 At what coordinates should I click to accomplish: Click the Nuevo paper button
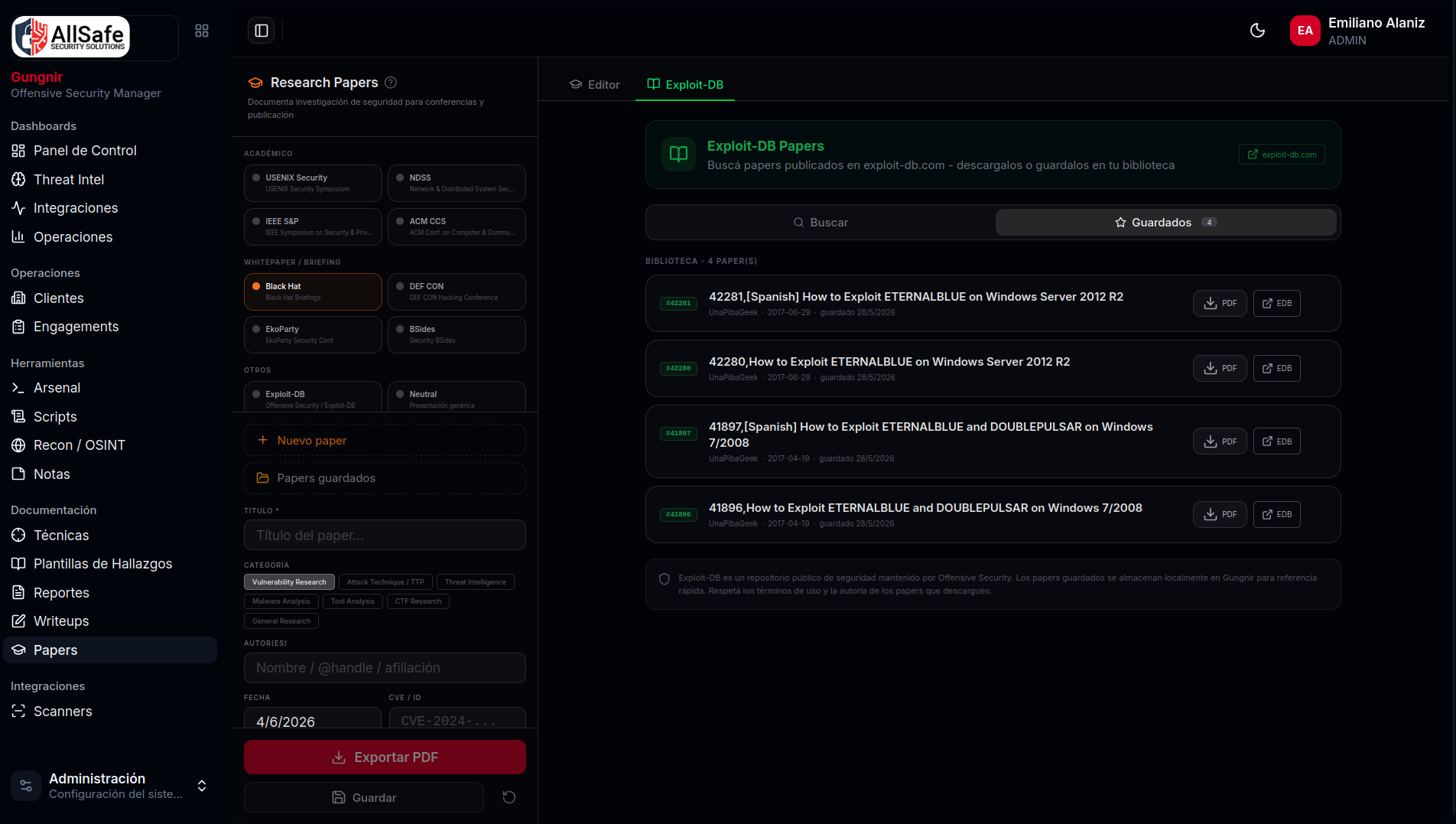(385, 441)
